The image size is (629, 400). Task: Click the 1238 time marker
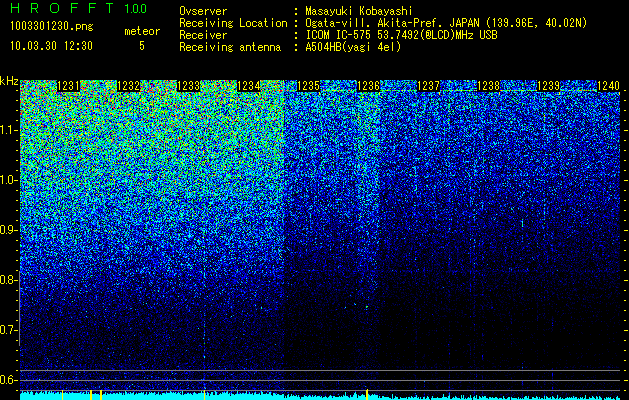coord(488,86)
